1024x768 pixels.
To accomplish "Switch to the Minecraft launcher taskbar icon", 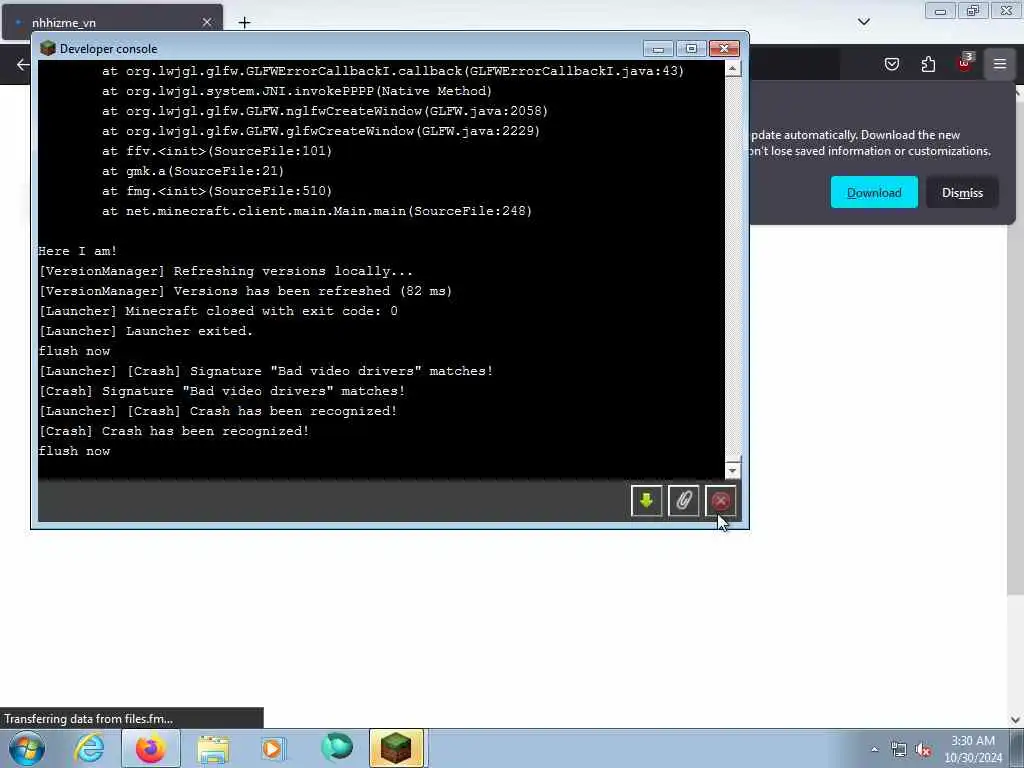I will point(396,748).
